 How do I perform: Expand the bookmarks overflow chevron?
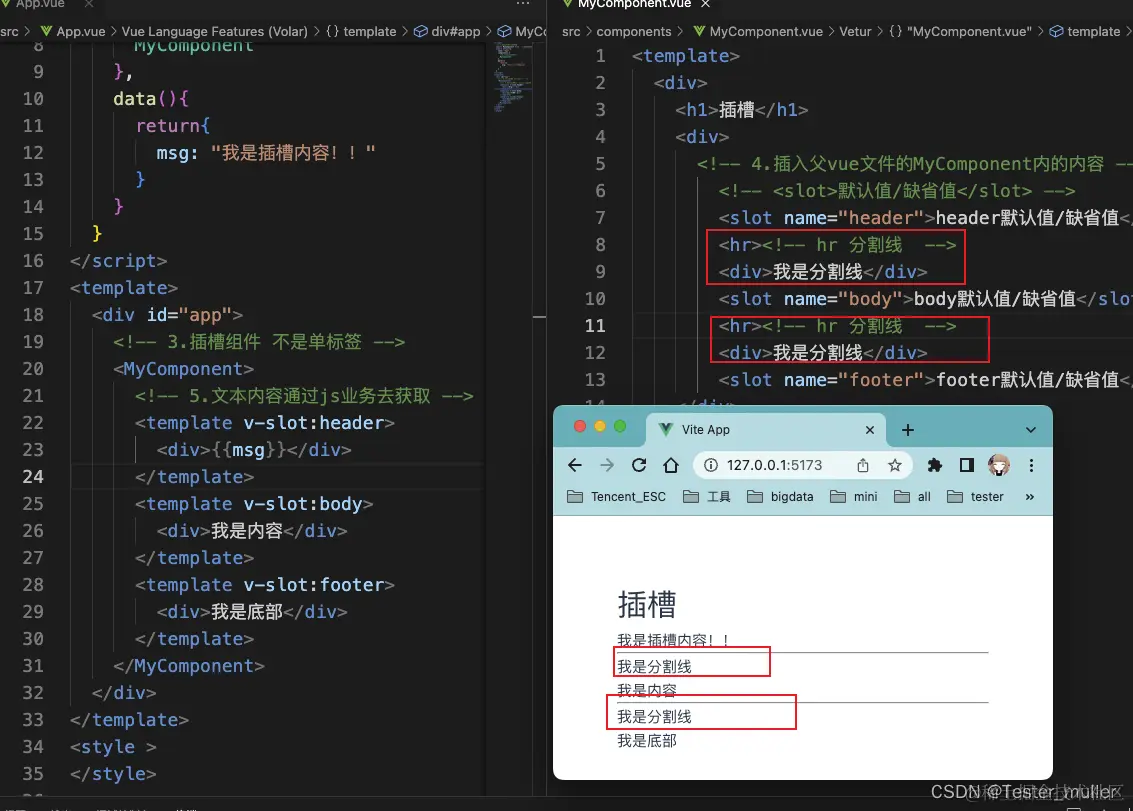coord(1029,496)
